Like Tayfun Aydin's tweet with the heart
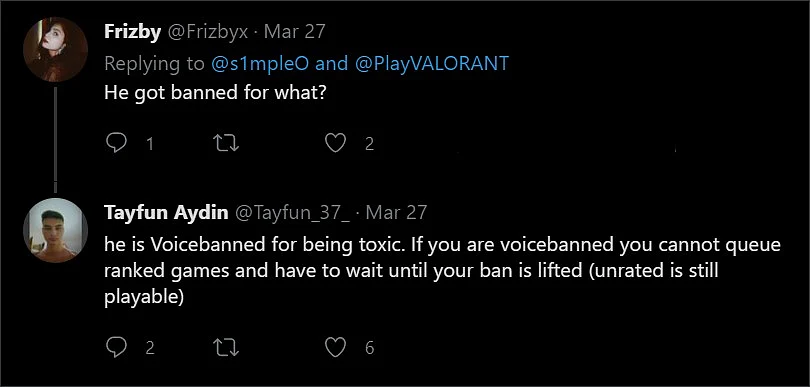 [x=335, y=348]
